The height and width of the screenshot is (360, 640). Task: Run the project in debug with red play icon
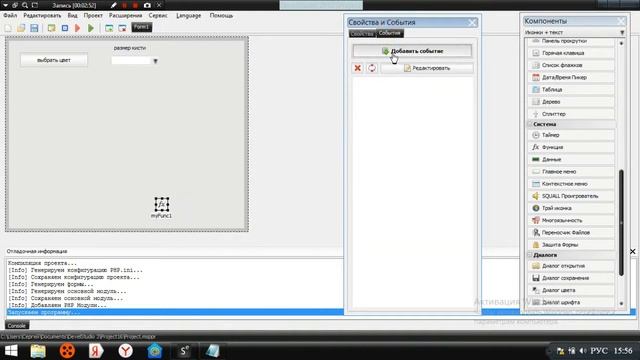click(x=78, y=28)
